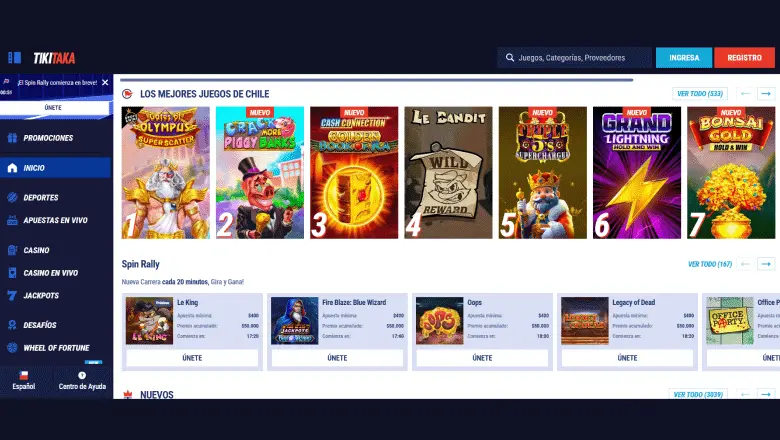Click the REGISTRO sign-up button

tap(744, 58)
